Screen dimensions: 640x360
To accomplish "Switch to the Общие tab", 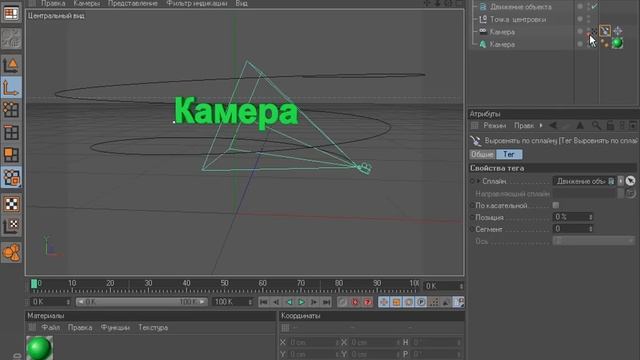I will click(x=482, y=154).
